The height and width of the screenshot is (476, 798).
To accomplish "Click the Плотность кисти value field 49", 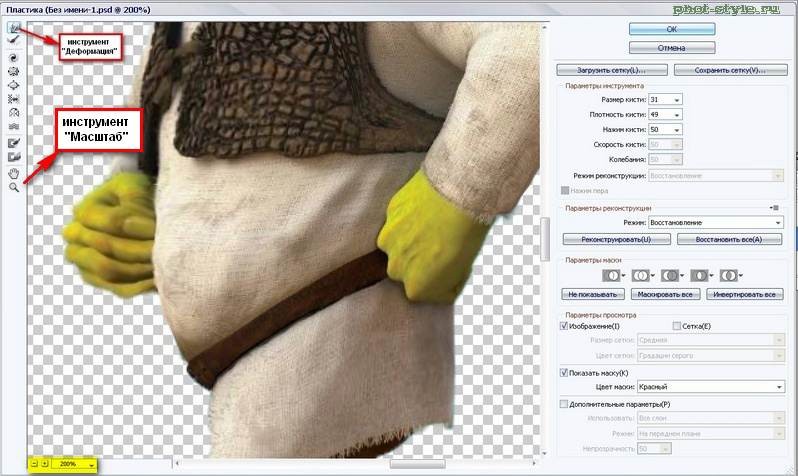I will [x=660, y=115].
